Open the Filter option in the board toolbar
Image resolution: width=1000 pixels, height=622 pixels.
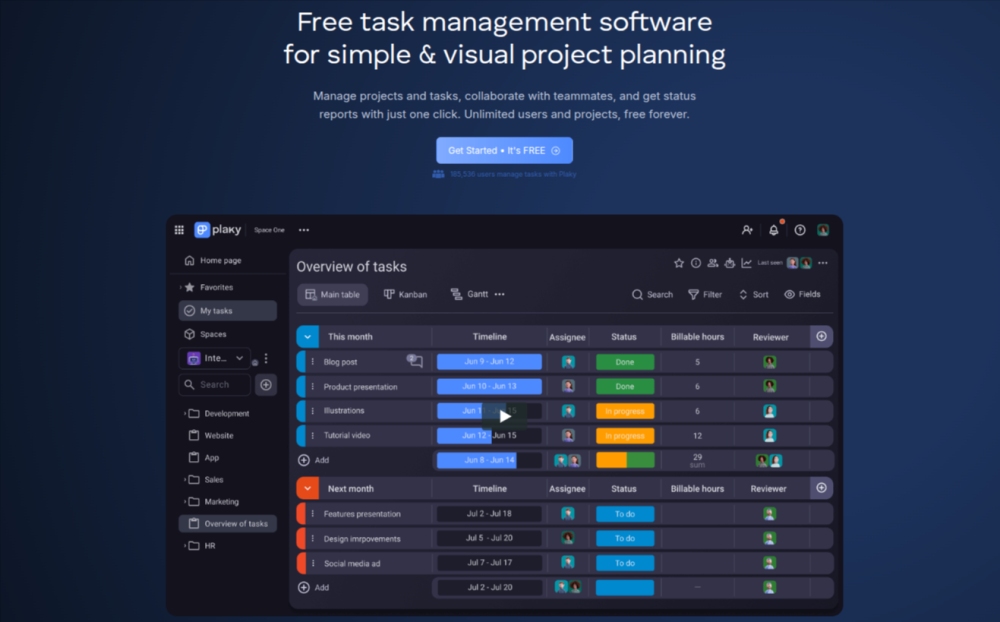(x=705, y=295)
